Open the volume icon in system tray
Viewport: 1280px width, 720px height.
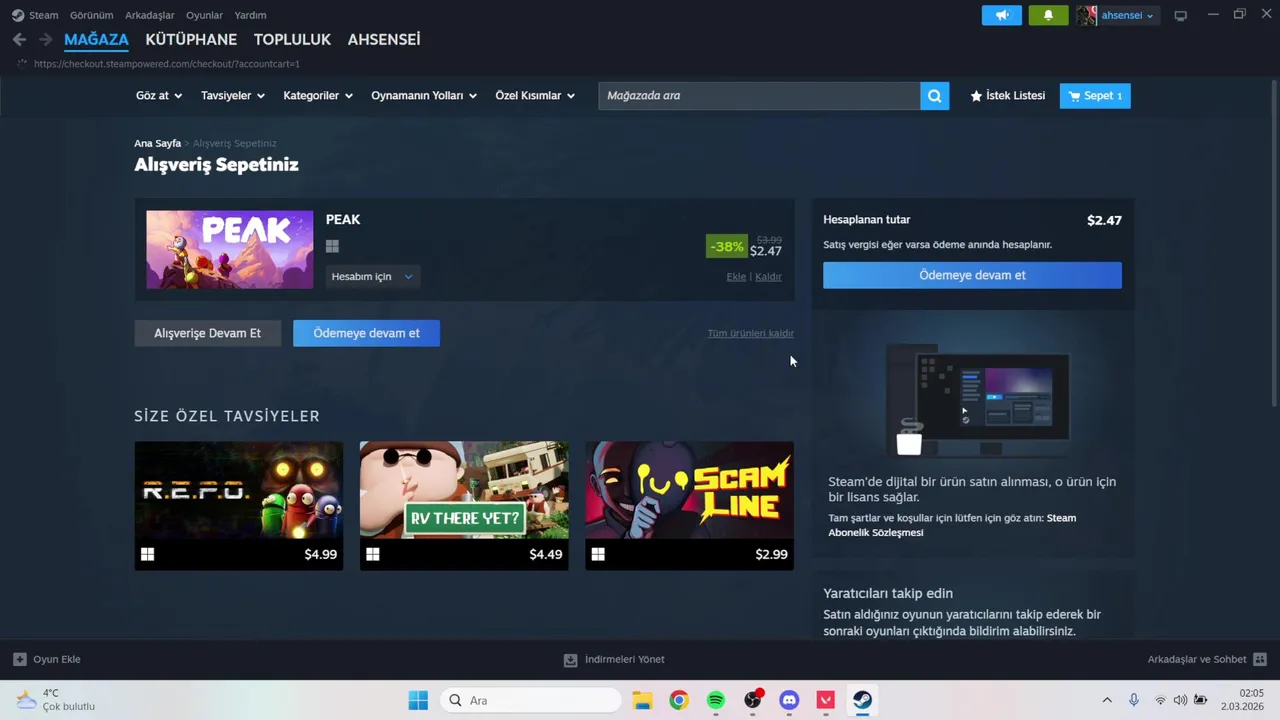(1180, 700)
